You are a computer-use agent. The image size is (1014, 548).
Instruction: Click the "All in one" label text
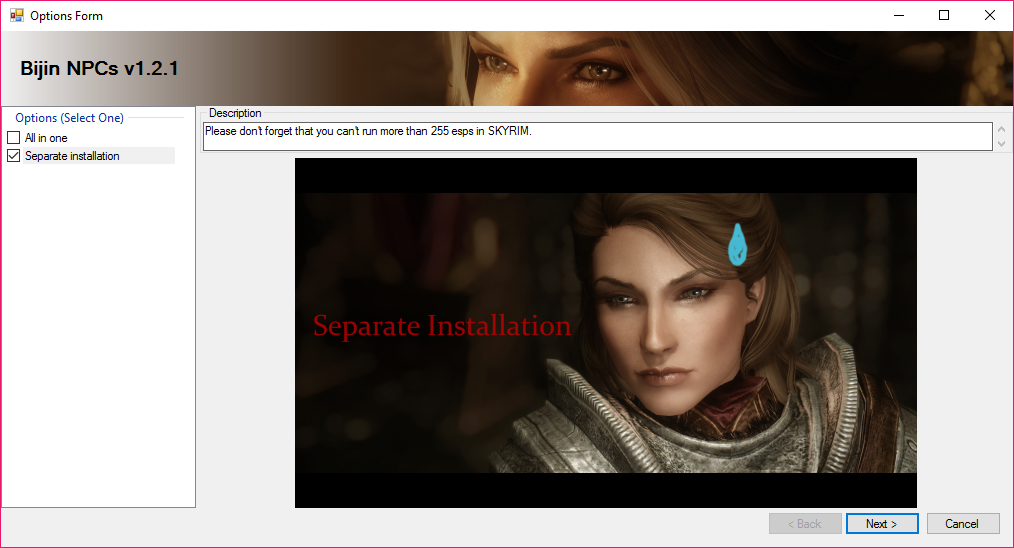(x=46, y=138)
